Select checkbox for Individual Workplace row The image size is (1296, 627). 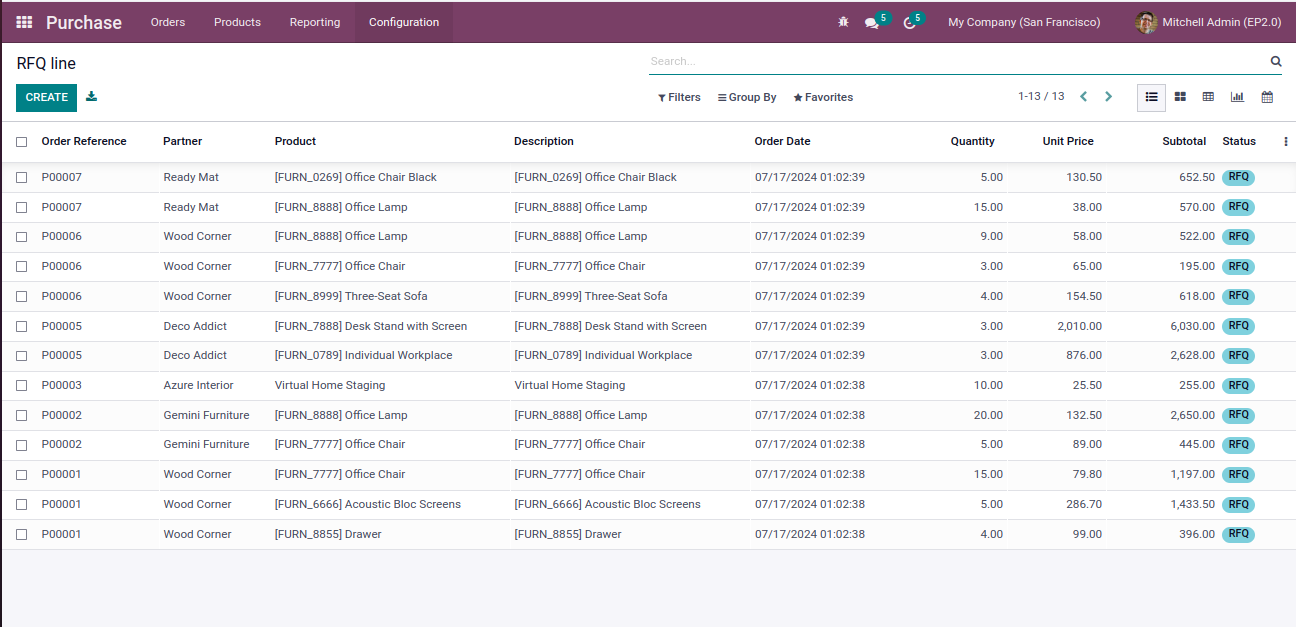coord(22,355)
